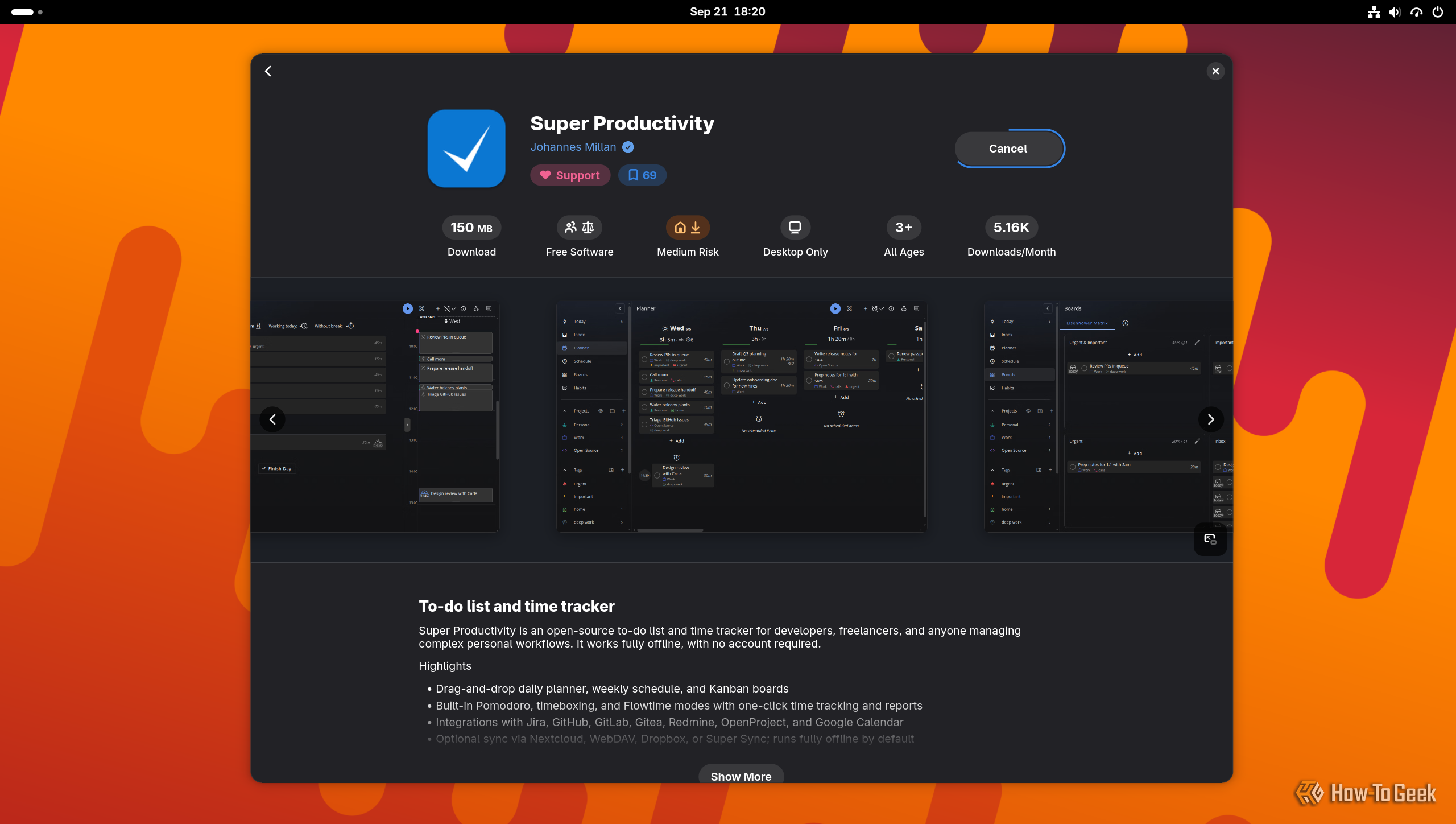This screenshot has width=1456, height=824.
Task: Click the 'To-do list and time tracker' heading
Action: [516, 606]
